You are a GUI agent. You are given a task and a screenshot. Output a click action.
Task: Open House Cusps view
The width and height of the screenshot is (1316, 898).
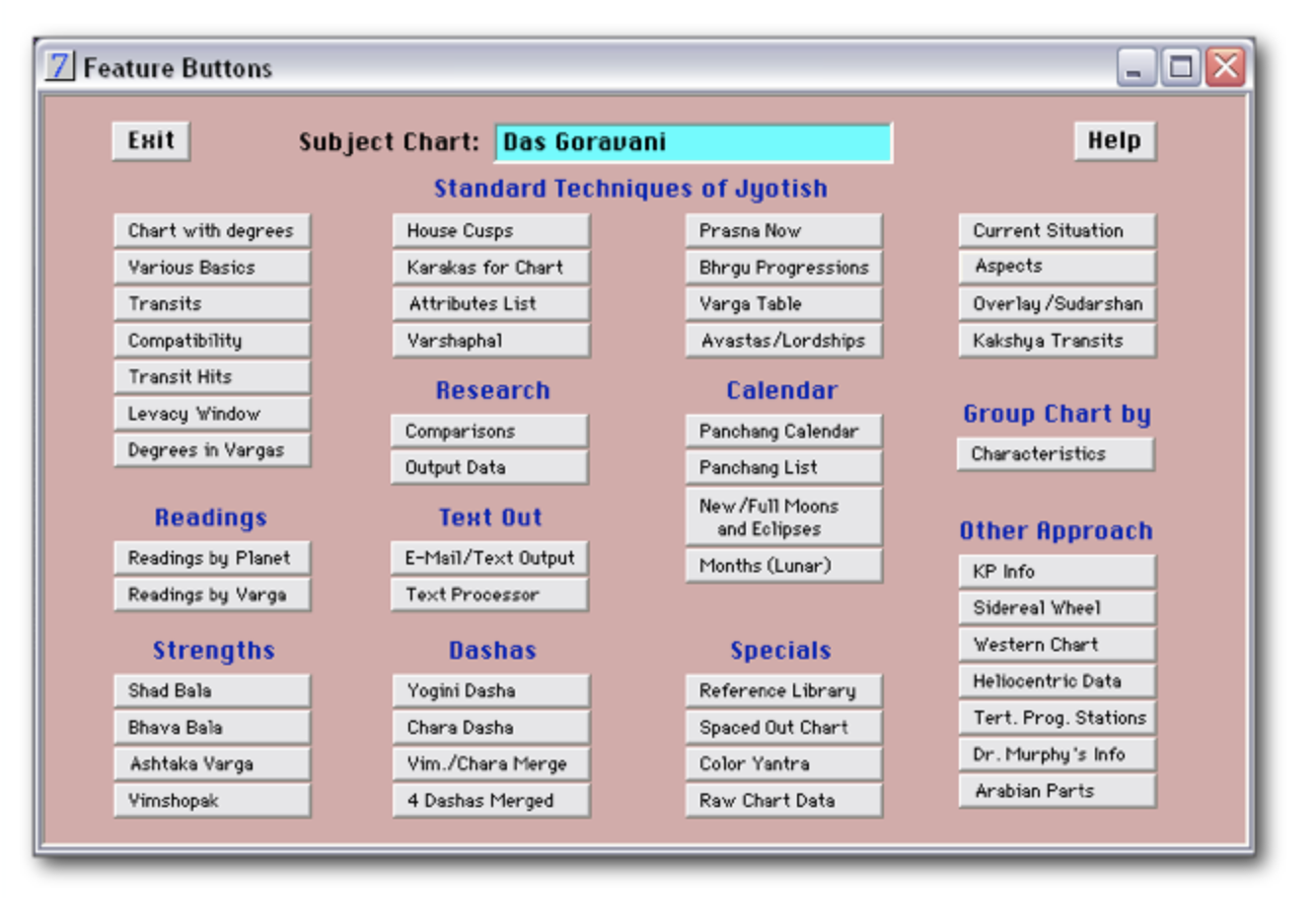[490, 231]
